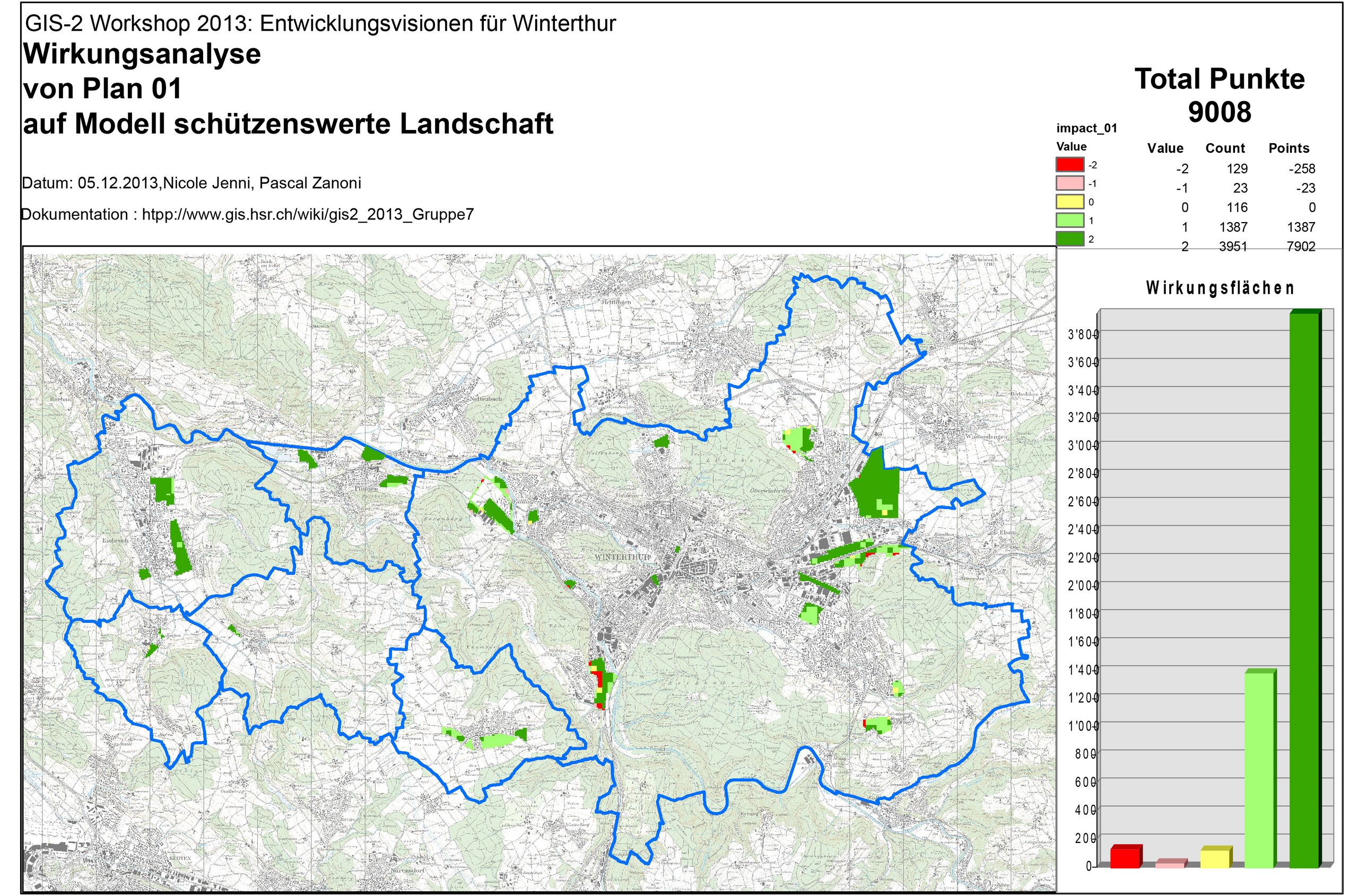Image resolution: width=1358 pixels, height=896 pixels.
Task: Open the gis.hsr.ch documentation URL
Action: point(308,215)
